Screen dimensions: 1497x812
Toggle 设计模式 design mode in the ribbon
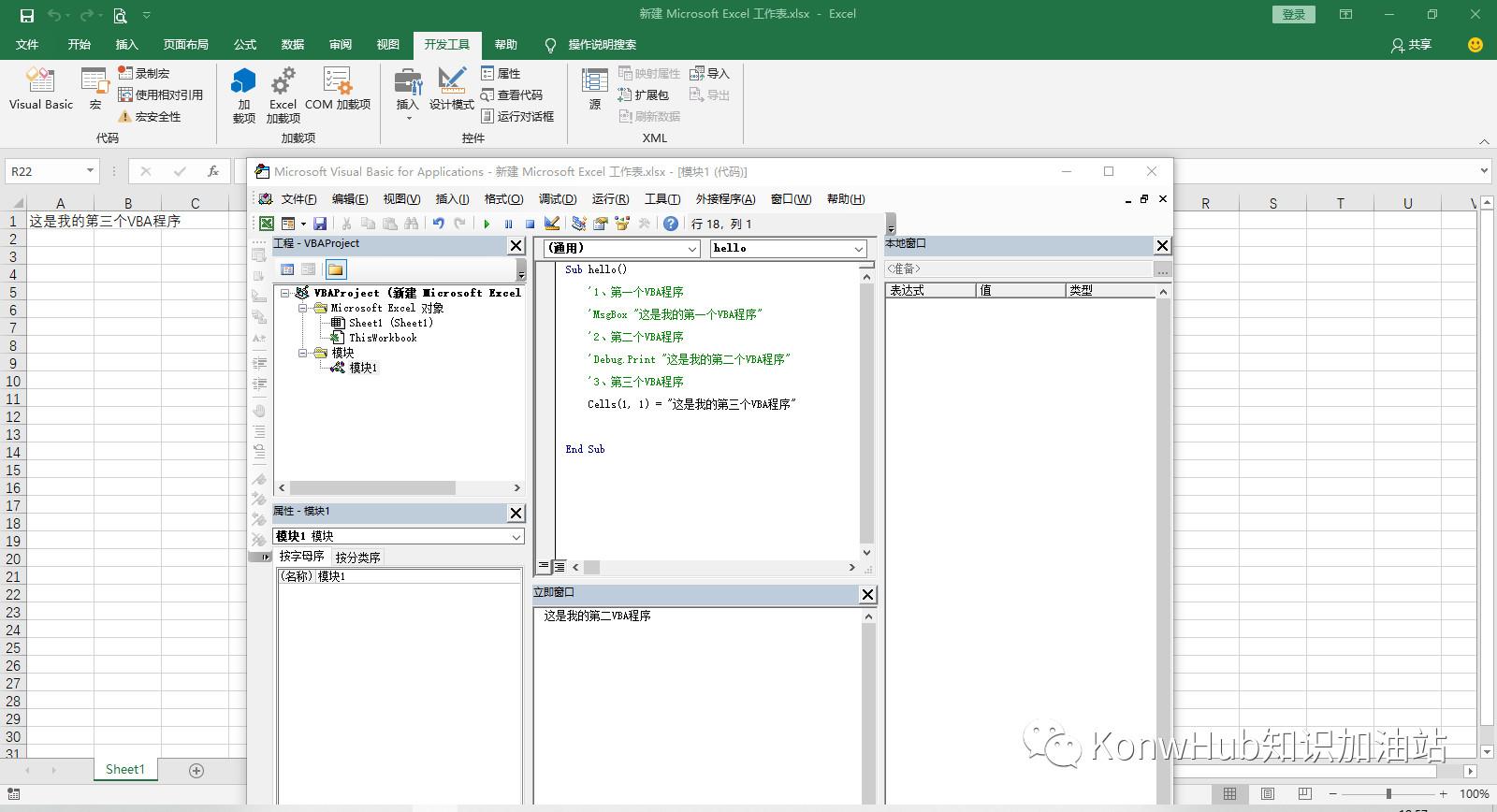pyautogui.click(x=452, y=90)
